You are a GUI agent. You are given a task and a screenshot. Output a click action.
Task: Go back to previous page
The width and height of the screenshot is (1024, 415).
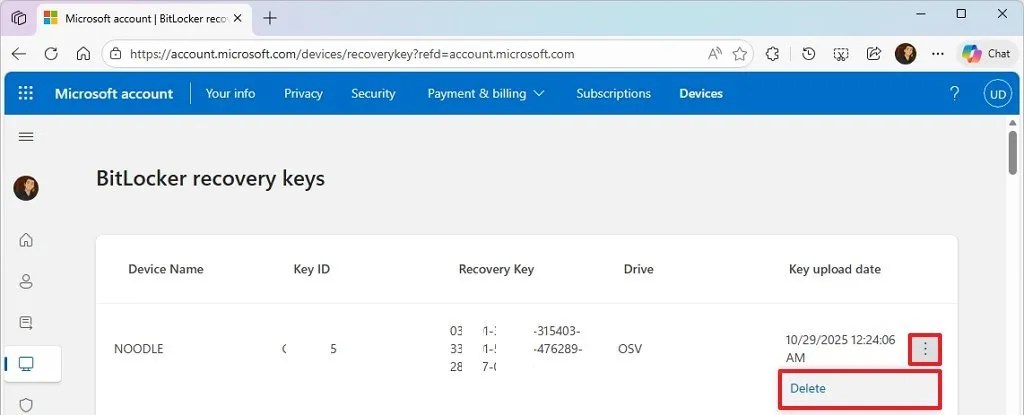coord(19,54)
